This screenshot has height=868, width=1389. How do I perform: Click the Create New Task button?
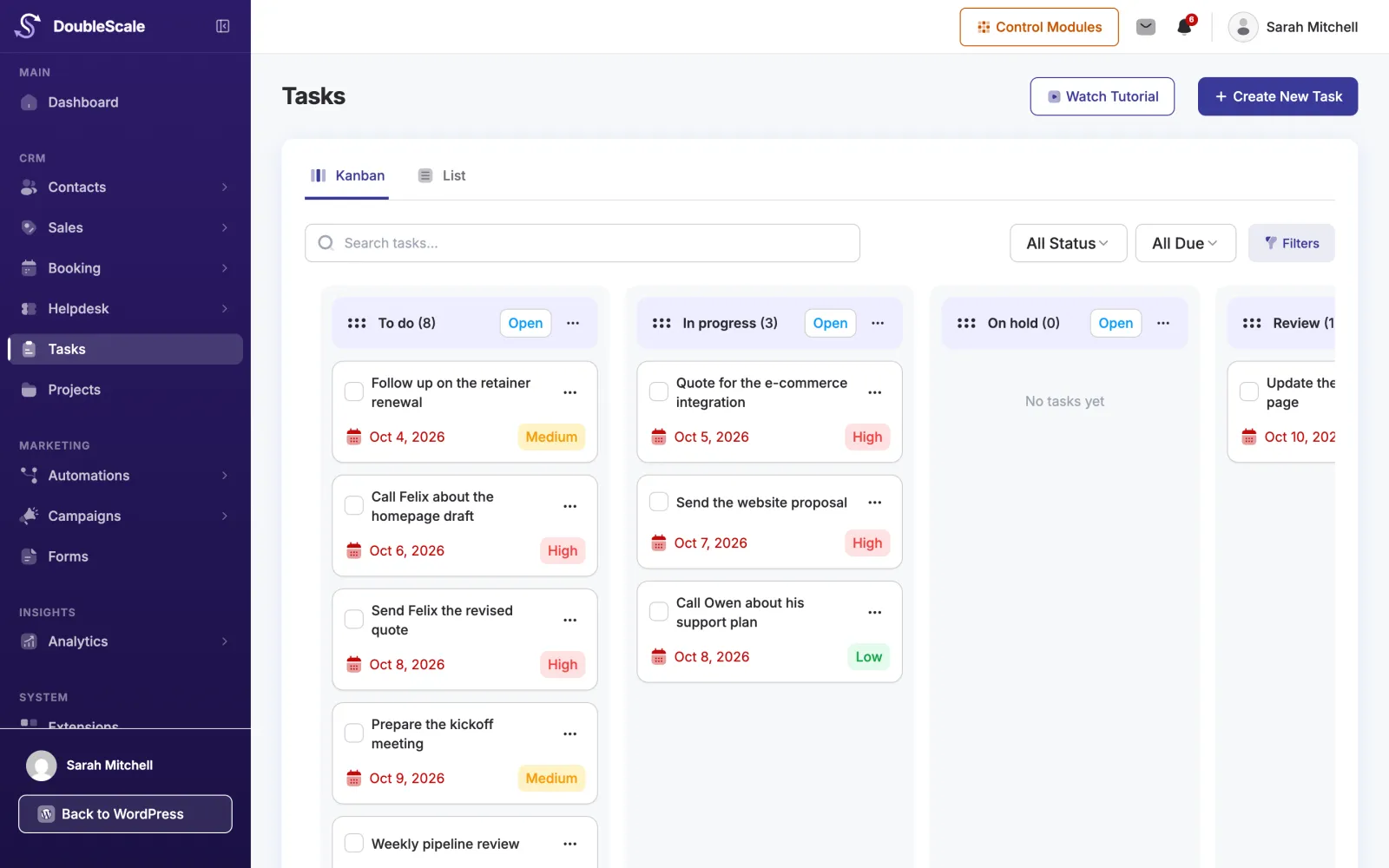coord(1278,96)
